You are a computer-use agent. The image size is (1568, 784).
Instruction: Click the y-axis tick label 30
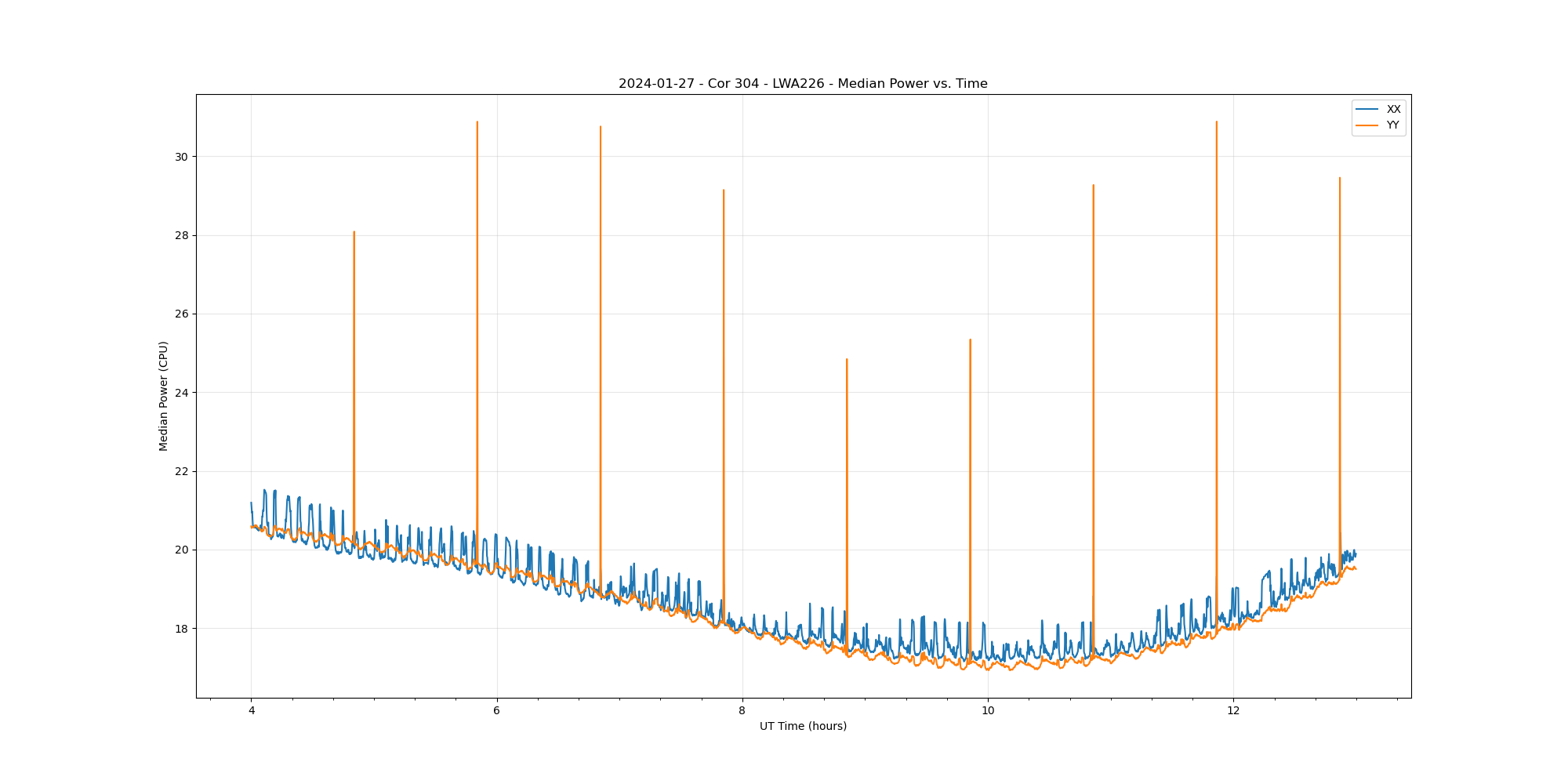182,157
